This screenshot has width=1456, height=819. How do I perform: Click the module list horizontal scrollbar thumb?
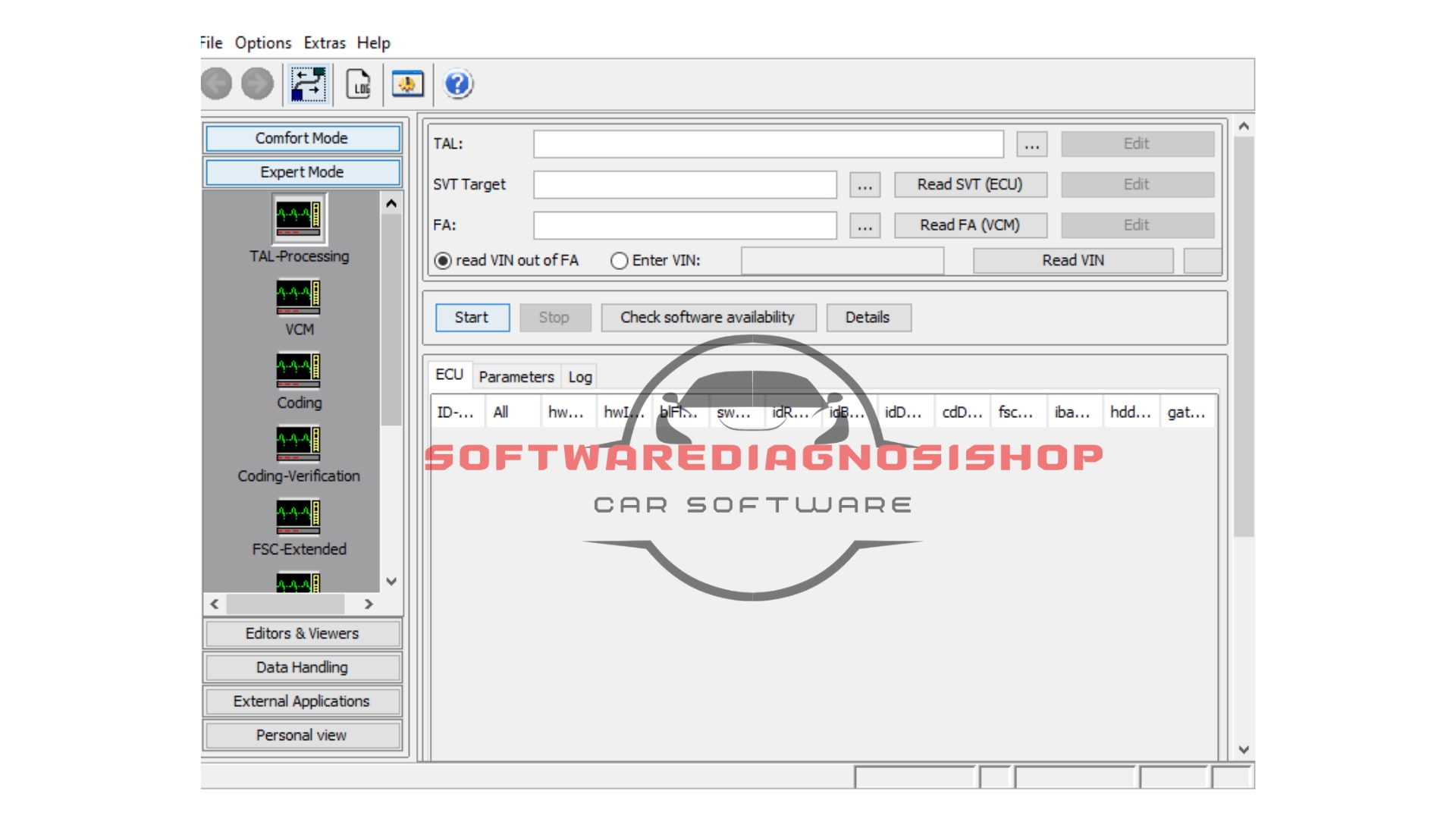tap(286, 604)
